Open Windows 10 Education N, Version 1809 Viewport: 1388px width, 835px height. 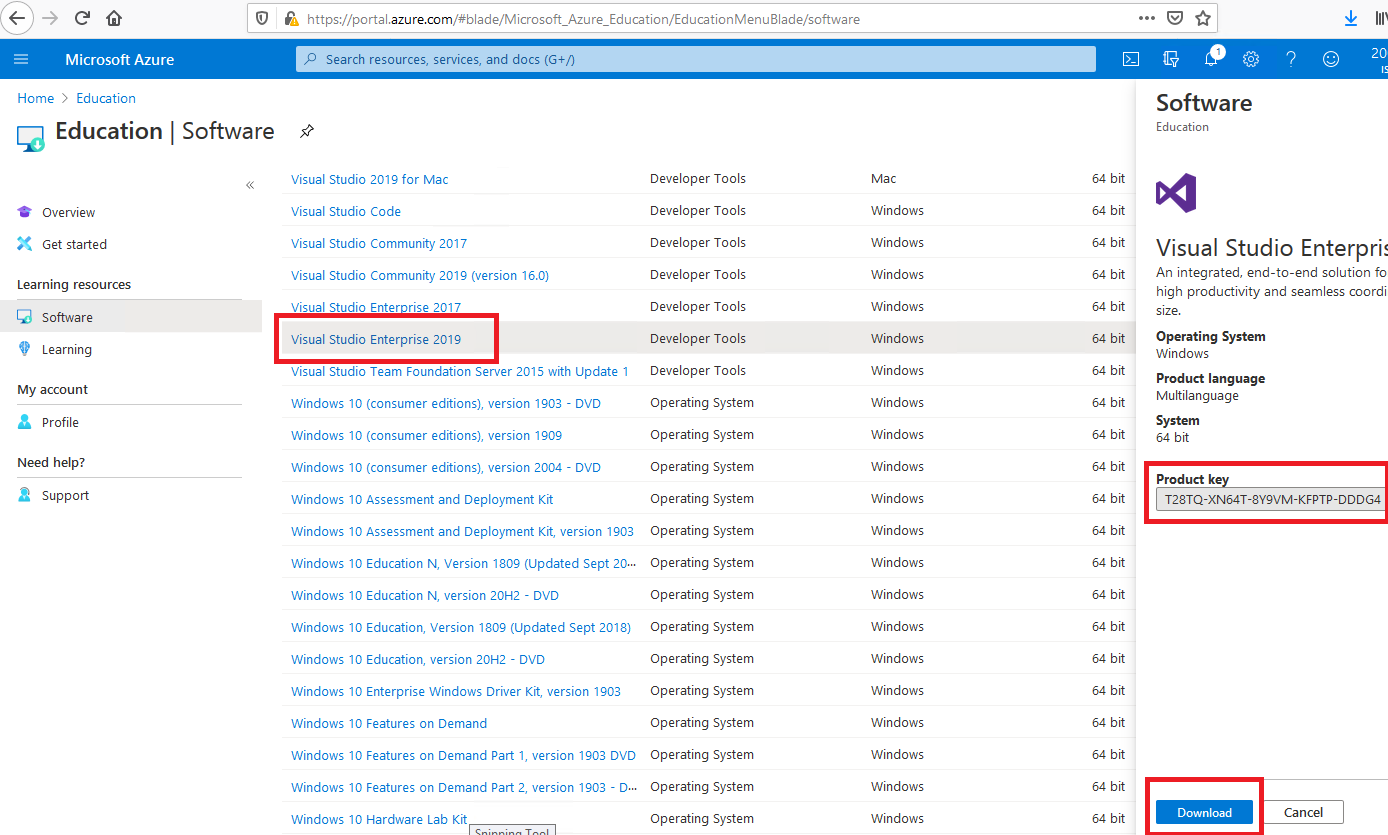point(464,563)
